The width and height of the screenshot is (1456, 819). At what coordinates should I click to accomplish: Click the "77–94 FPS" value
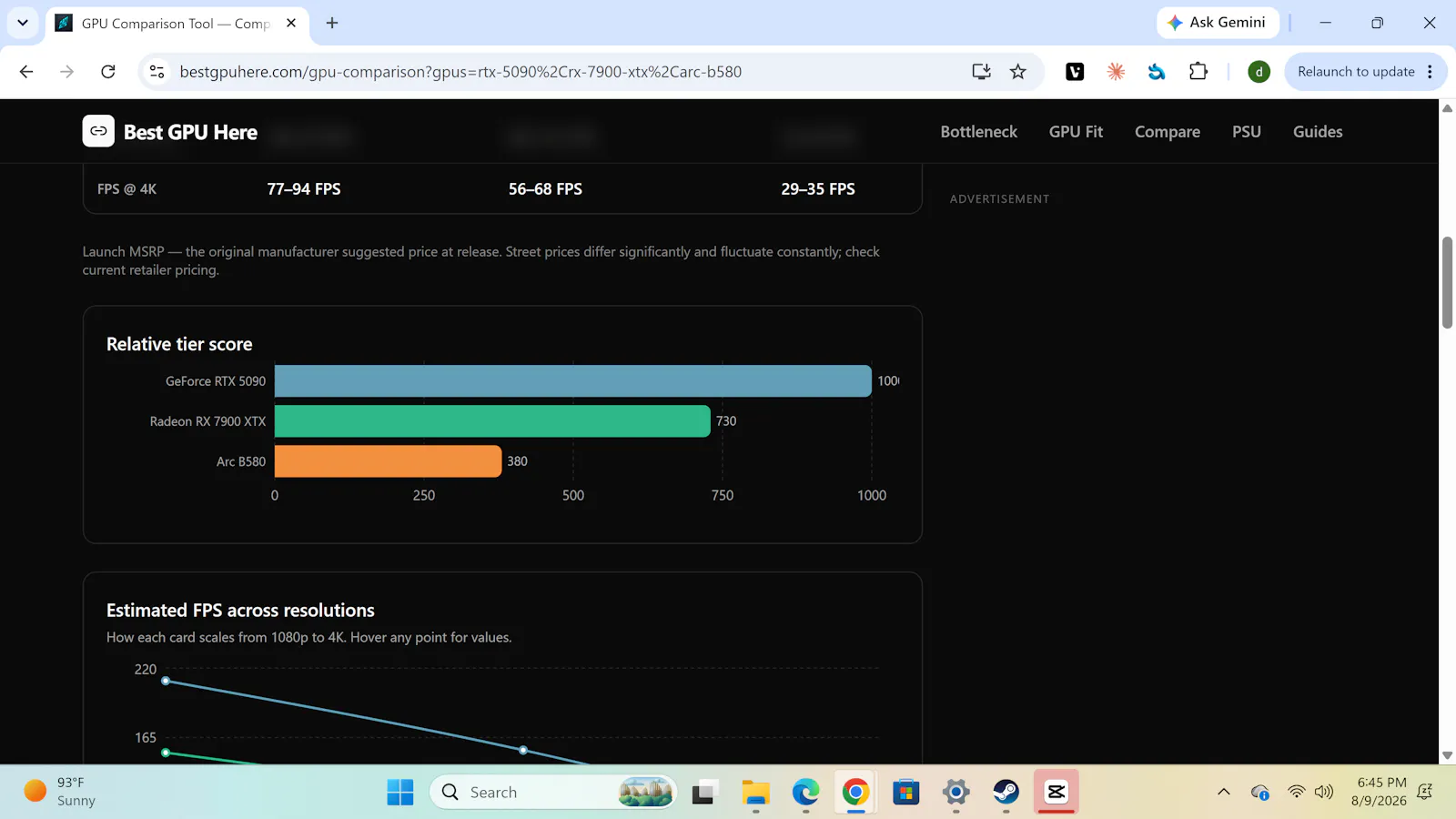tap(304, 189)
